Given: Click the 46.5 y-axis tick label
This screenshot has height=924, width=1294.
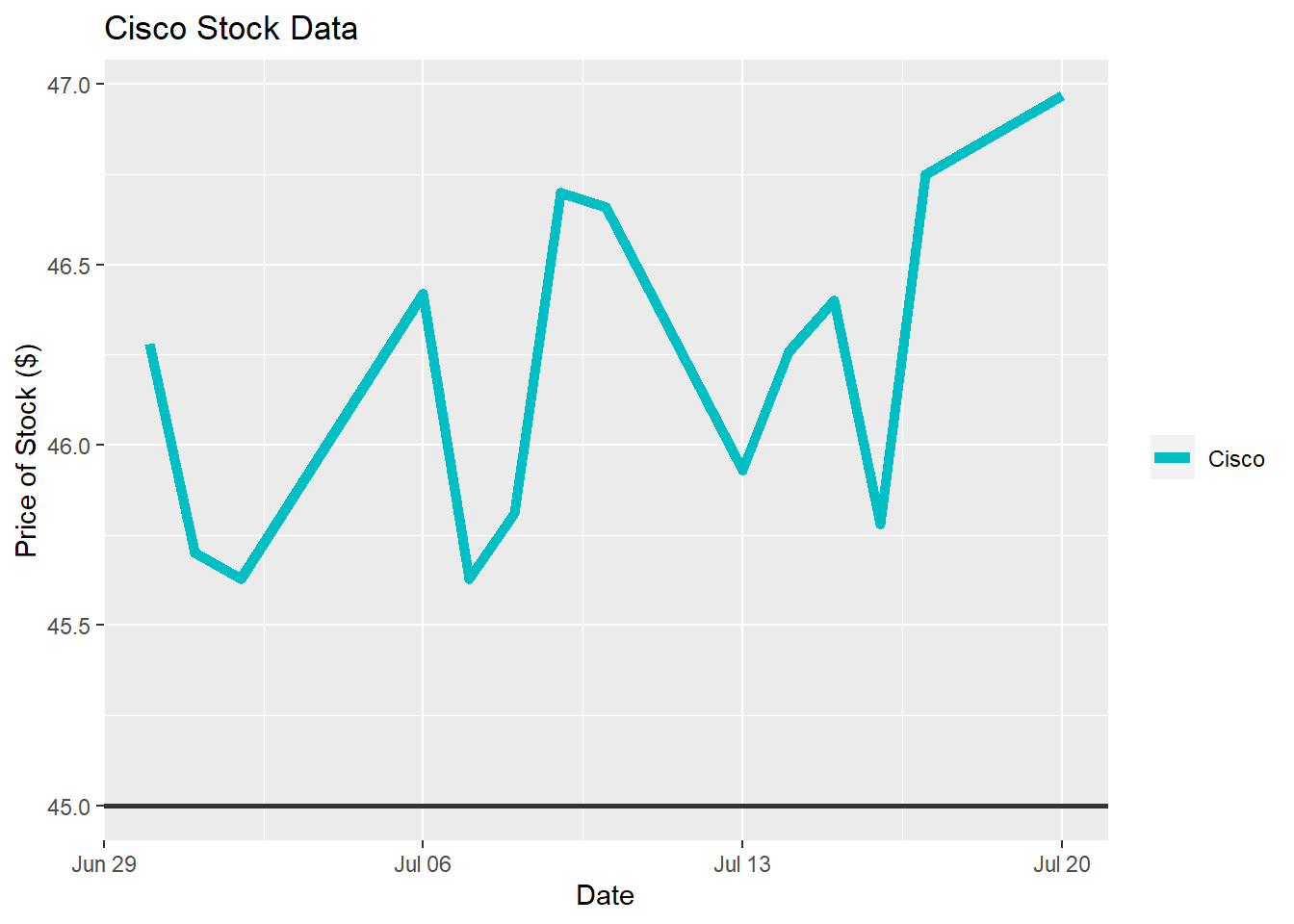Looking at the screenshot, I should pos(68,266).
